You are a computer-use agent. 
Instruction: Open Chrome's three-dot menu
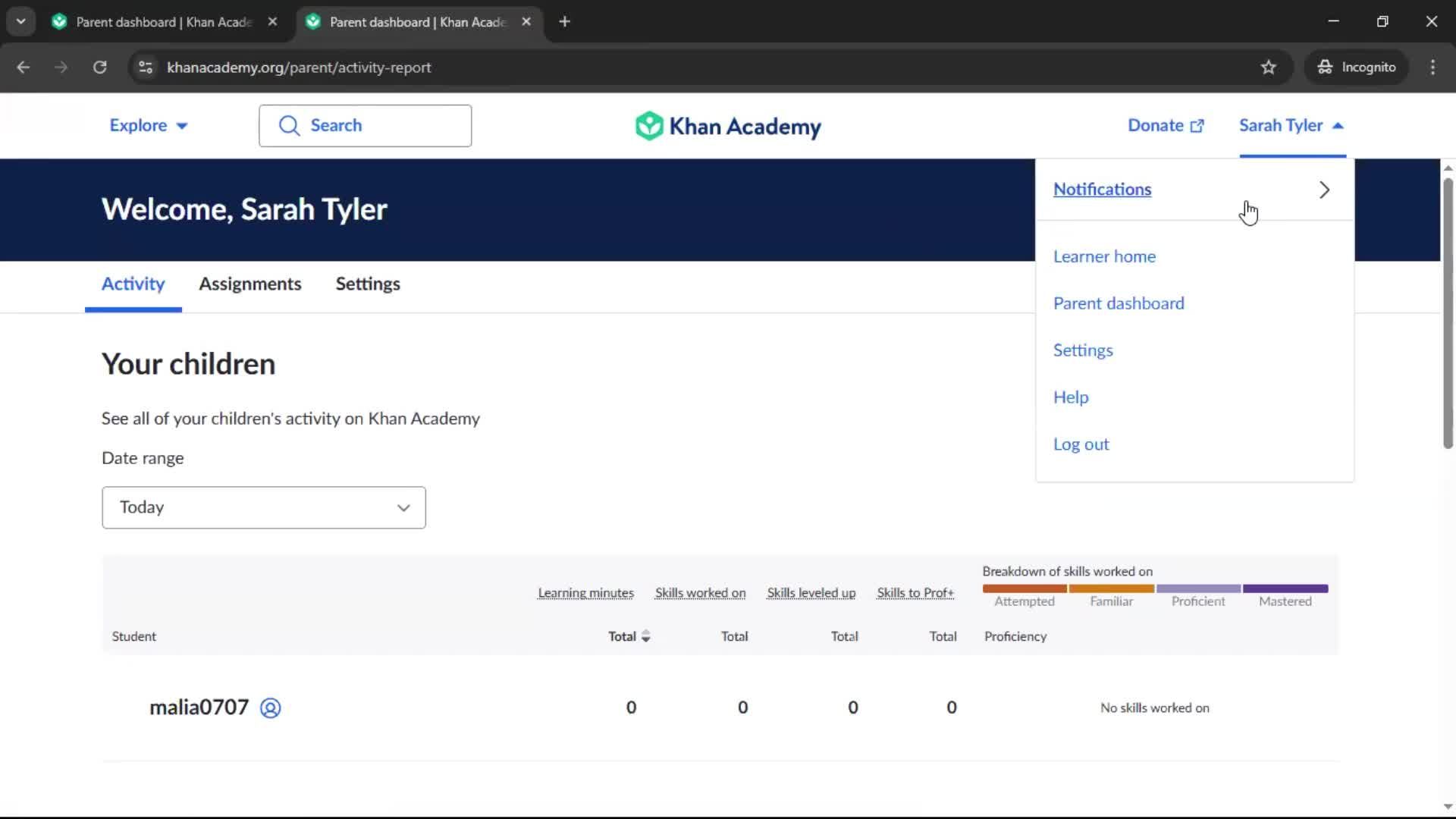click(x=1432, y=67)
